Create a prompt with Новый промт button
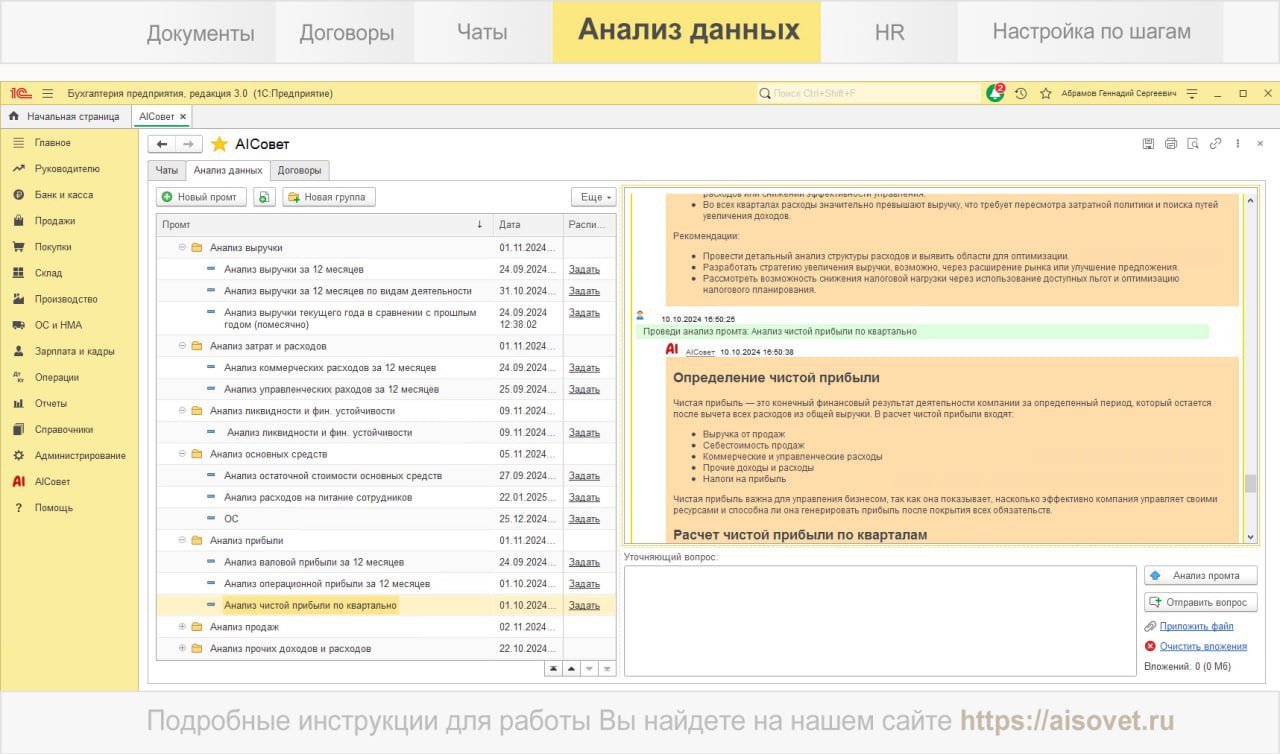Image resolution: width=1280 pixels, height=754 pixels. coord(201,197)
